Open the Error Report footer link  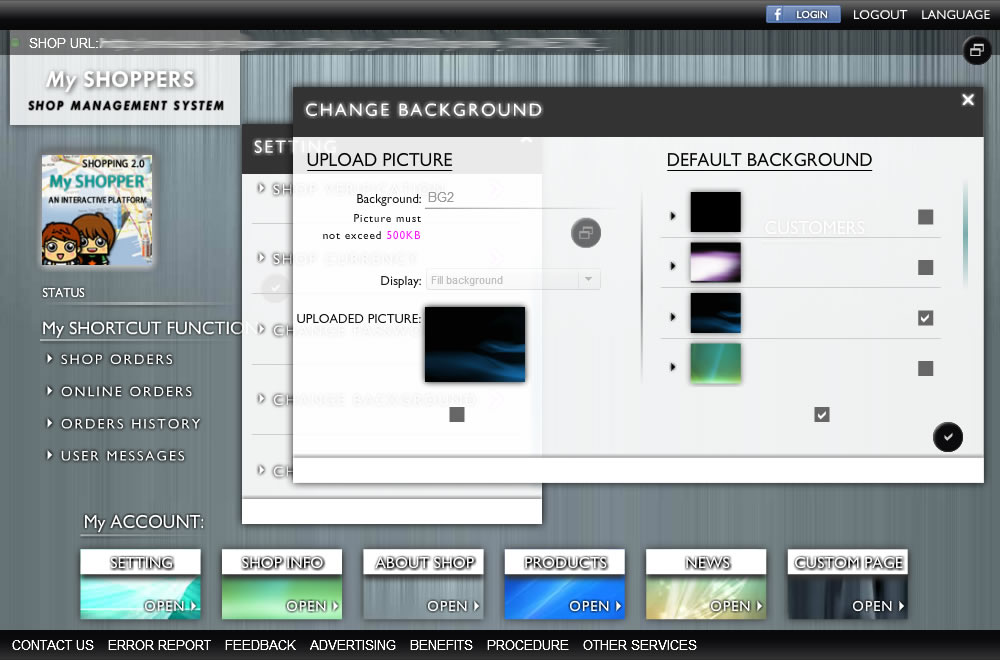tap(159, 645)
